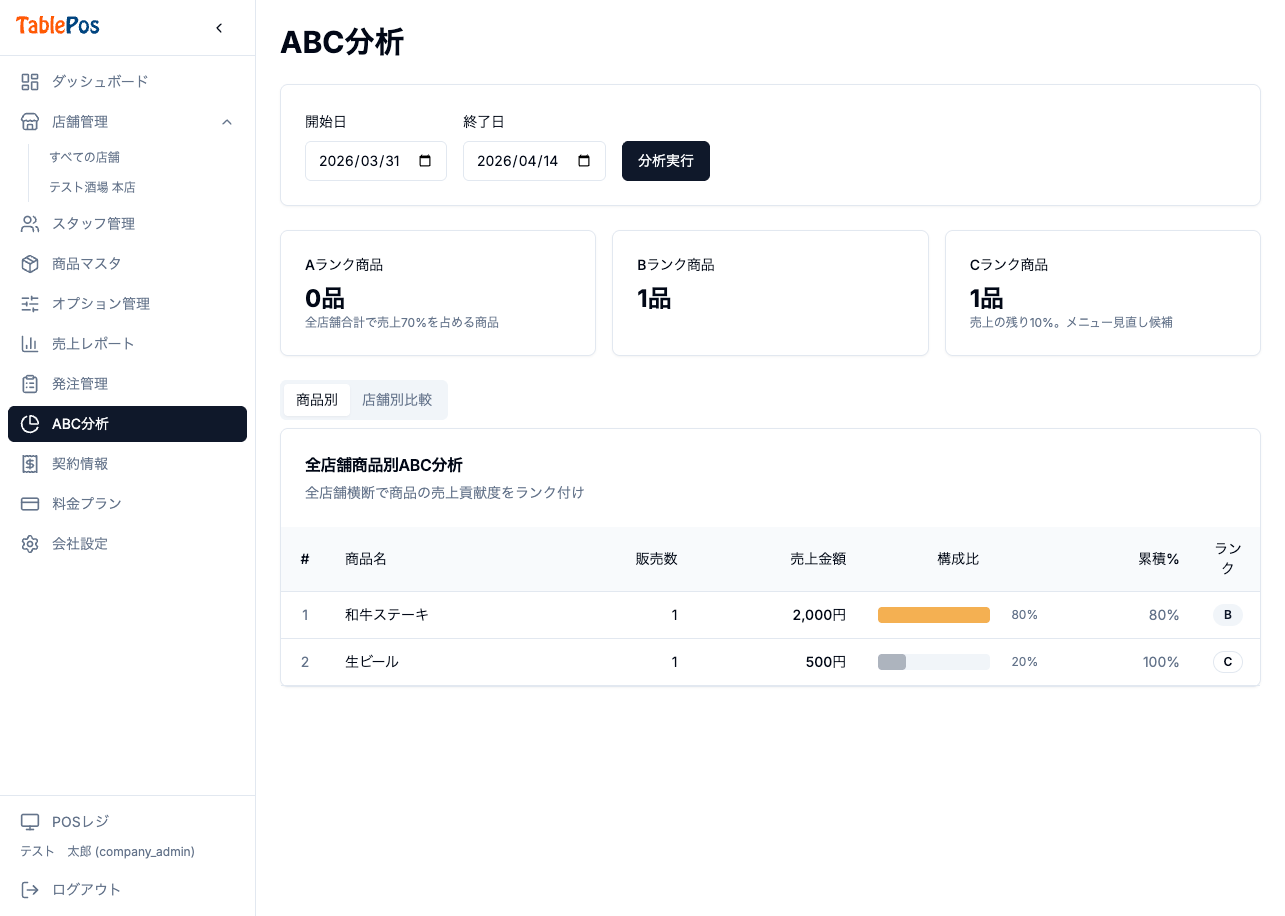This screenshot has height=916, width=1285.
Task: Click user name テスト 太郎 (company_admin)
Action: [x=108, y=852]
